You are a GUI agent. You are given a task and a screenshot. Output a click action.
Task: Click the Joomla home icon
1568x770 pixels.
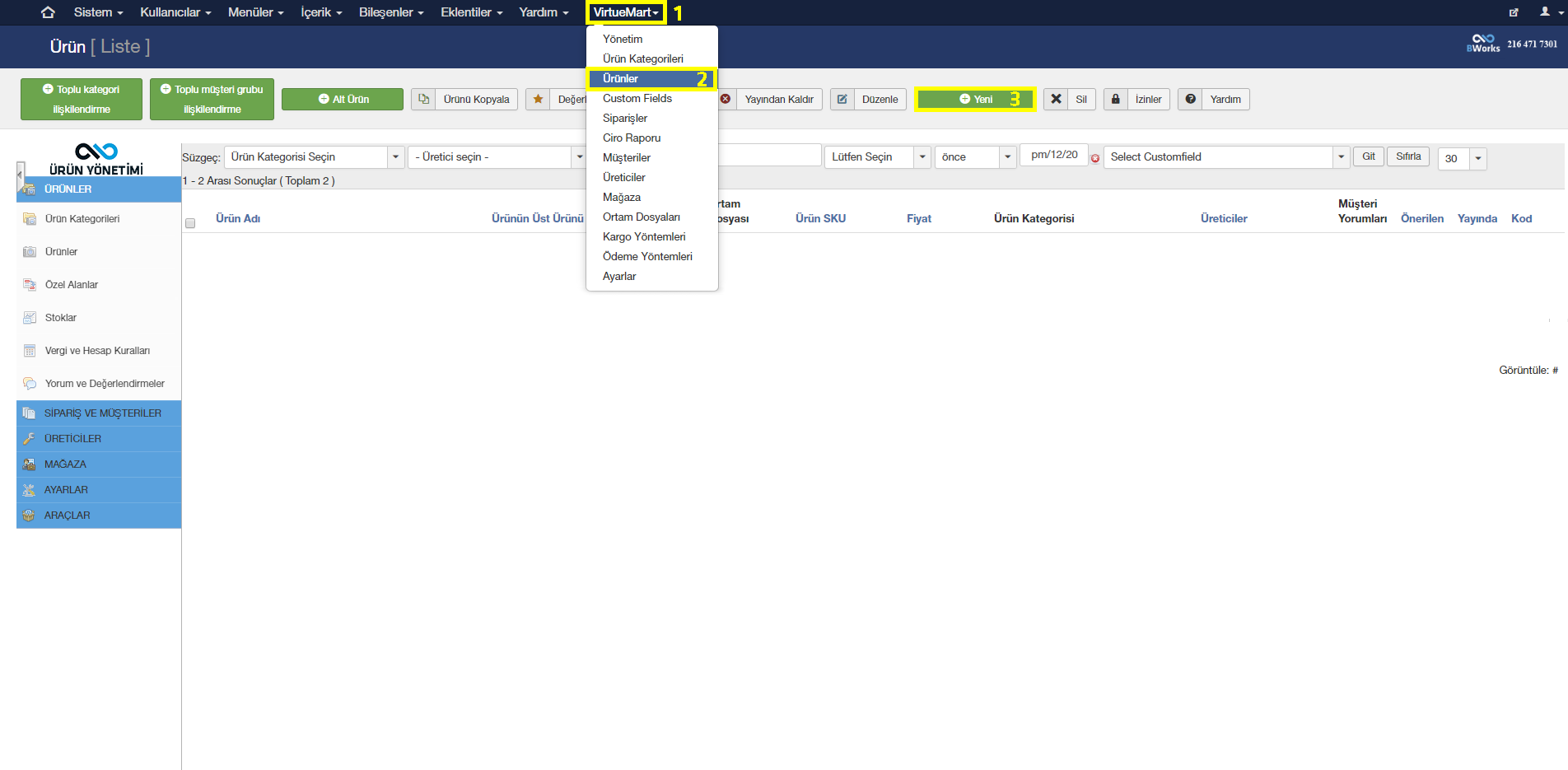[x=48, y=12]
